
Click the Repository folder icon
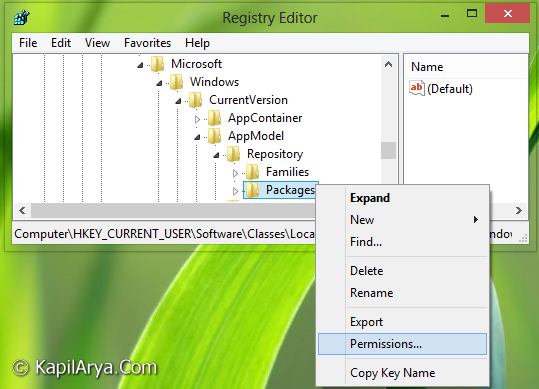pos(234,154)
